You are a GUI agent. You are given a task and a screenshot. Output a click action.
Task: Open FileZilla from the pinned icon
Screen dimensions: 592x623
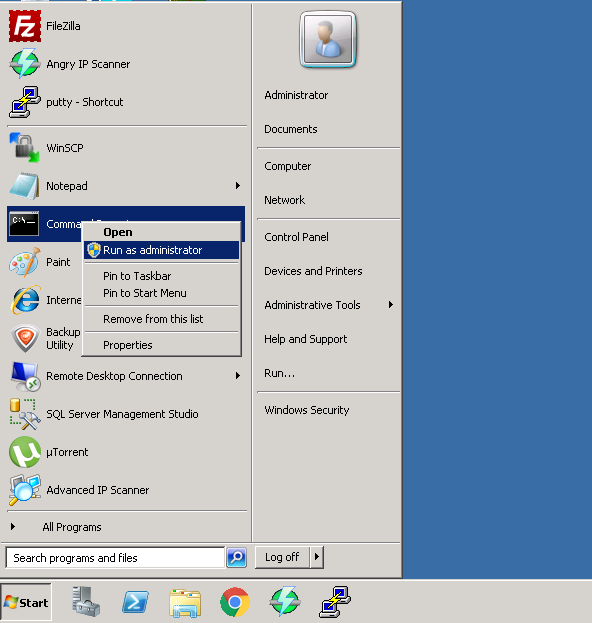tap(25, 26)
